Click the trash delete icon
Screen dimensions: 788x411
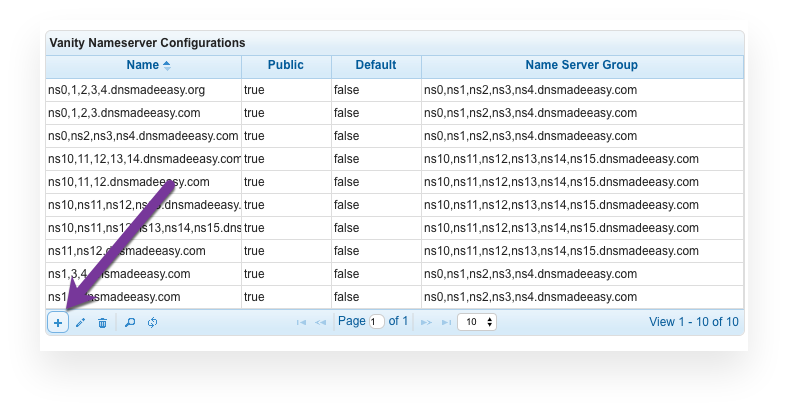(103, 323)
